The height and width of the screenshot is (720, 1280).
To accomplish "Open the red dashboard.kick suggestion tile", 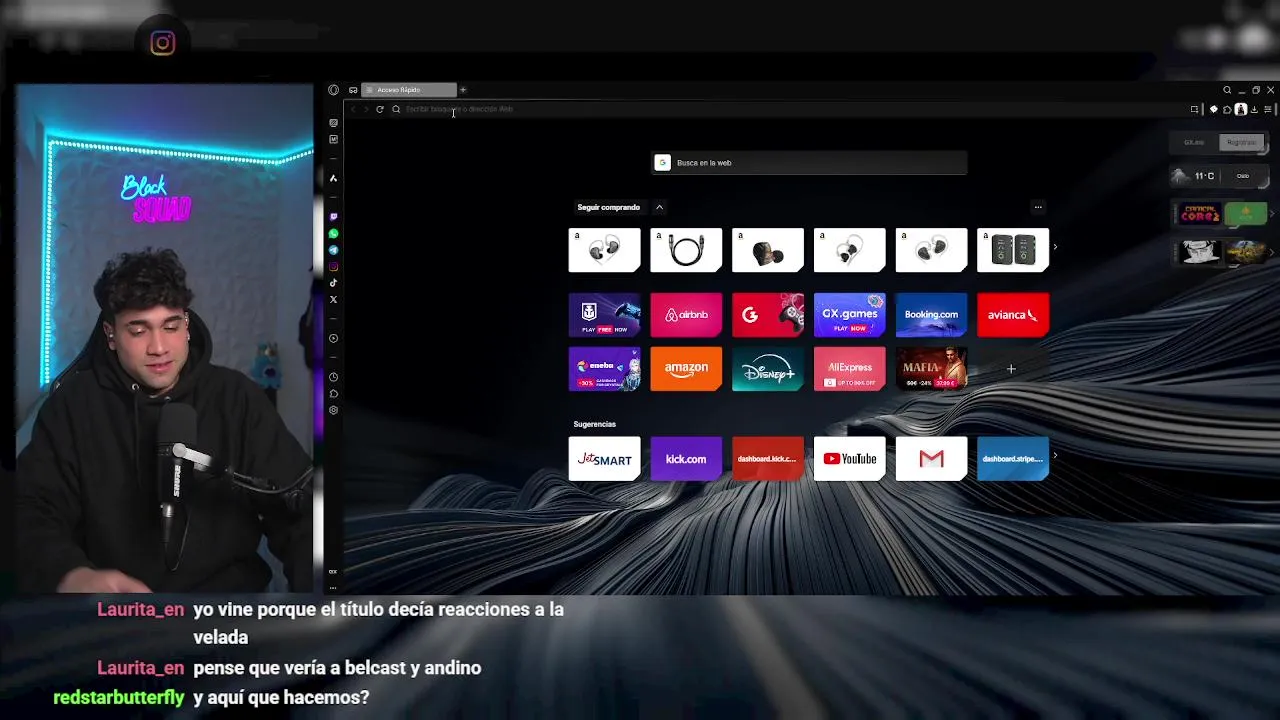I will coord(768,459).
